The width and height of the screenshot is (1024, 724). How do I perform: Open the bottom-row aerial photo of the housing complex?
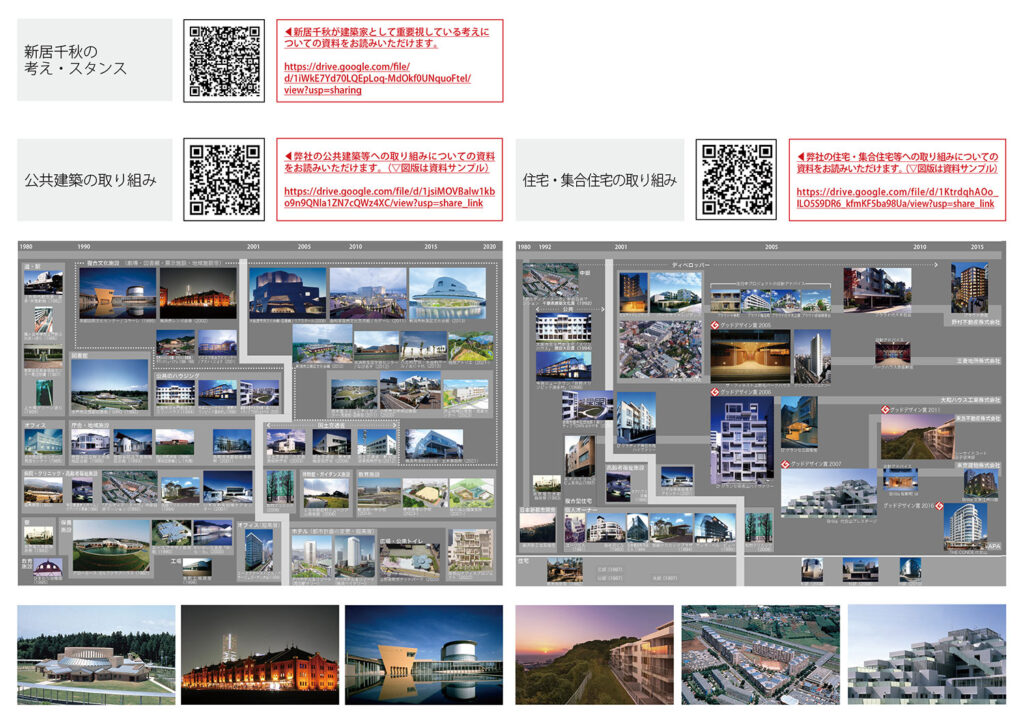pyautogui.click(x=760, y=655)
